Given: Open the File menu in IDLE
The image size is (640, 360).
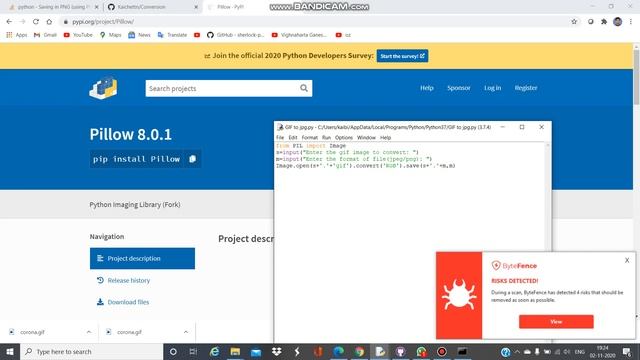Looking at the screenshot, I should [280, 138].
